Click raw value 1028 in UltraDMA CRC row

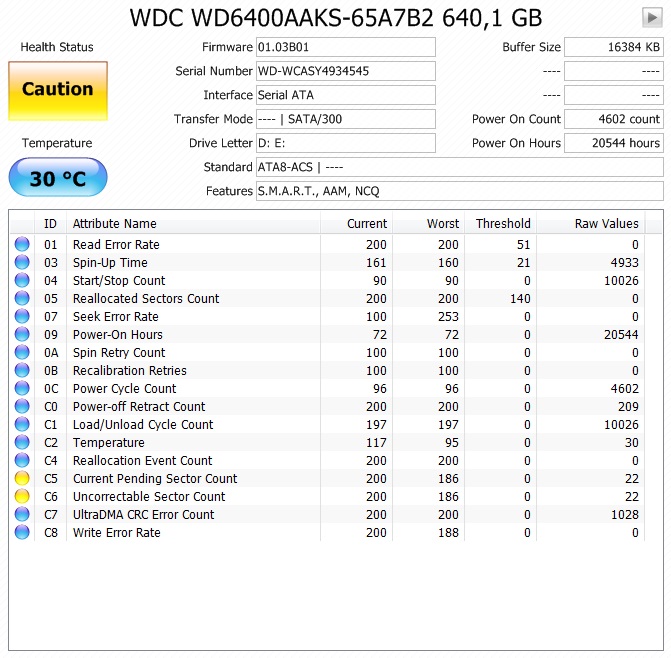(x=624, y=514)
